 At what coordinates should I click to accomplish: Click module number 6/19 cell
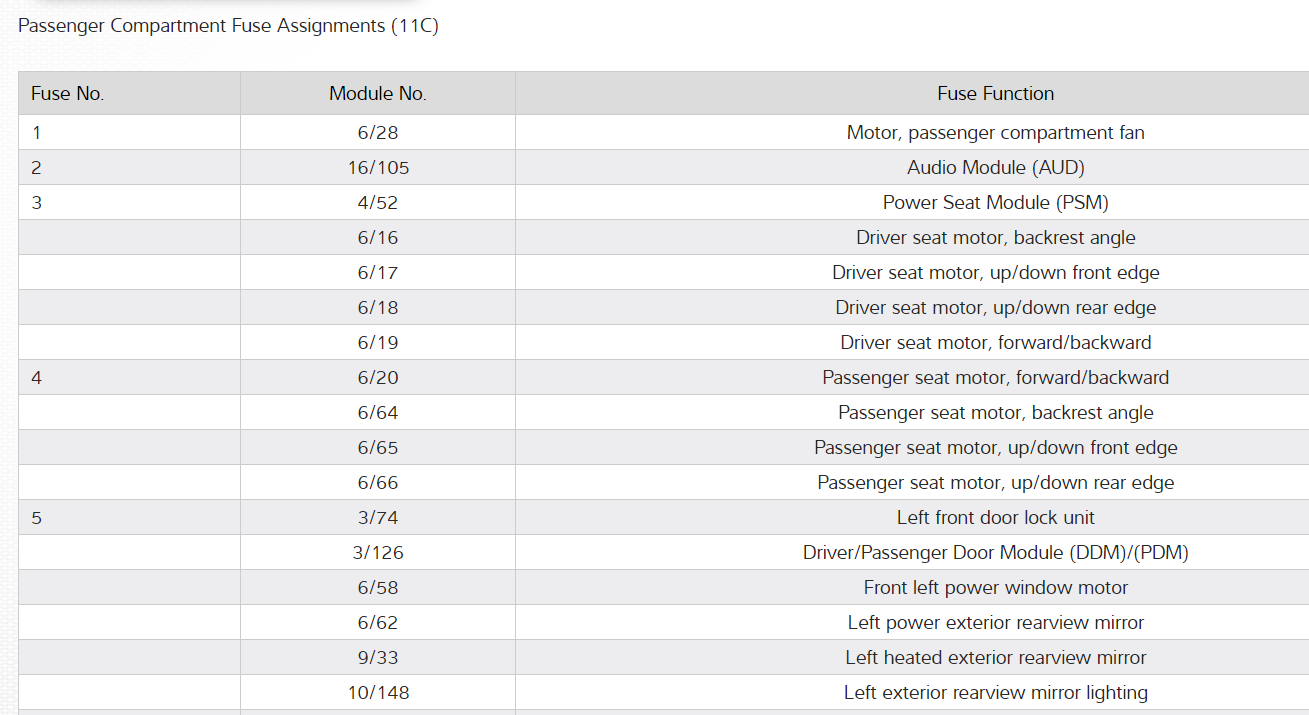coord(378,343)
